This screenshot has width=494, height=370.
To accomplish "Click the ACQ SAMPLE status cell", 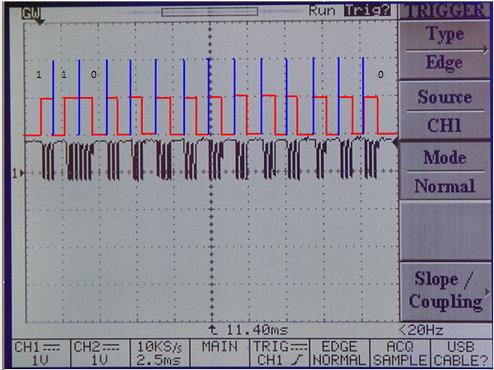I will tap(399, 353).
